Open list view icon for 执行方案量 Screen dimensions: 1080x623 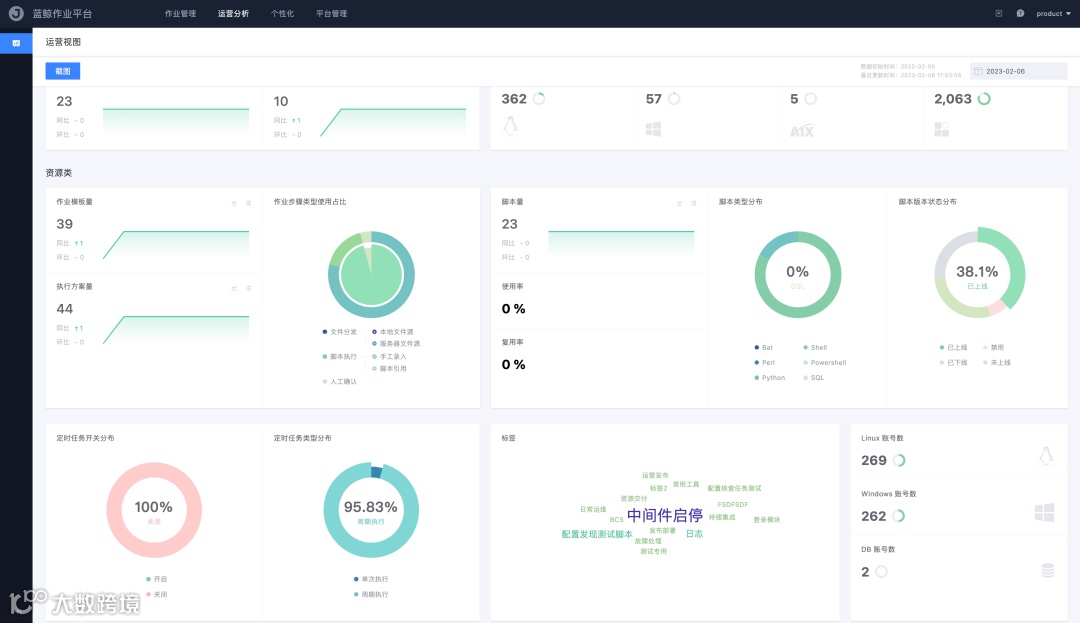tap(249, 288)
